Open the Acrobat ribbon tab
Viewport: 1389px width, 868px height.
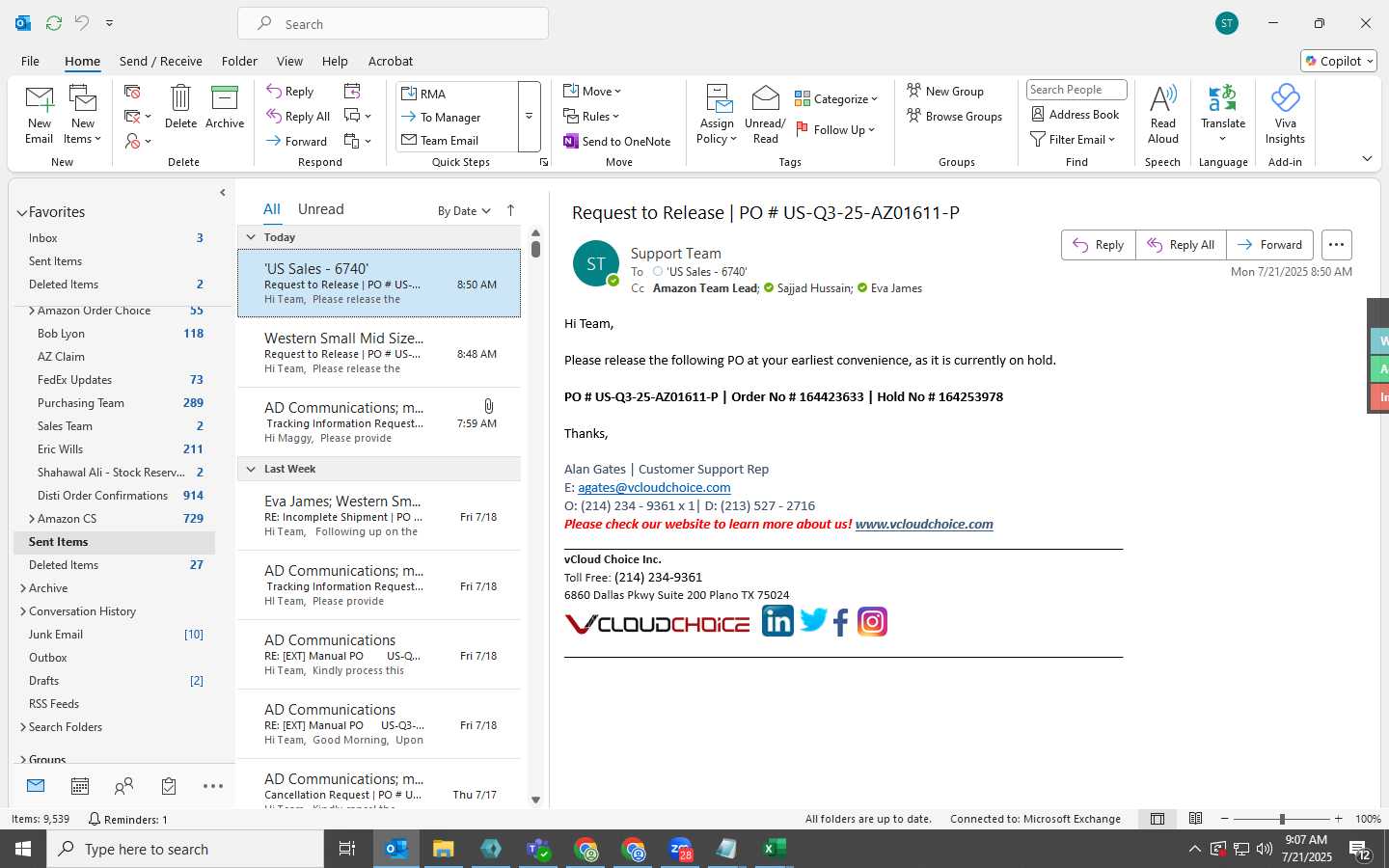click(391, 61)
